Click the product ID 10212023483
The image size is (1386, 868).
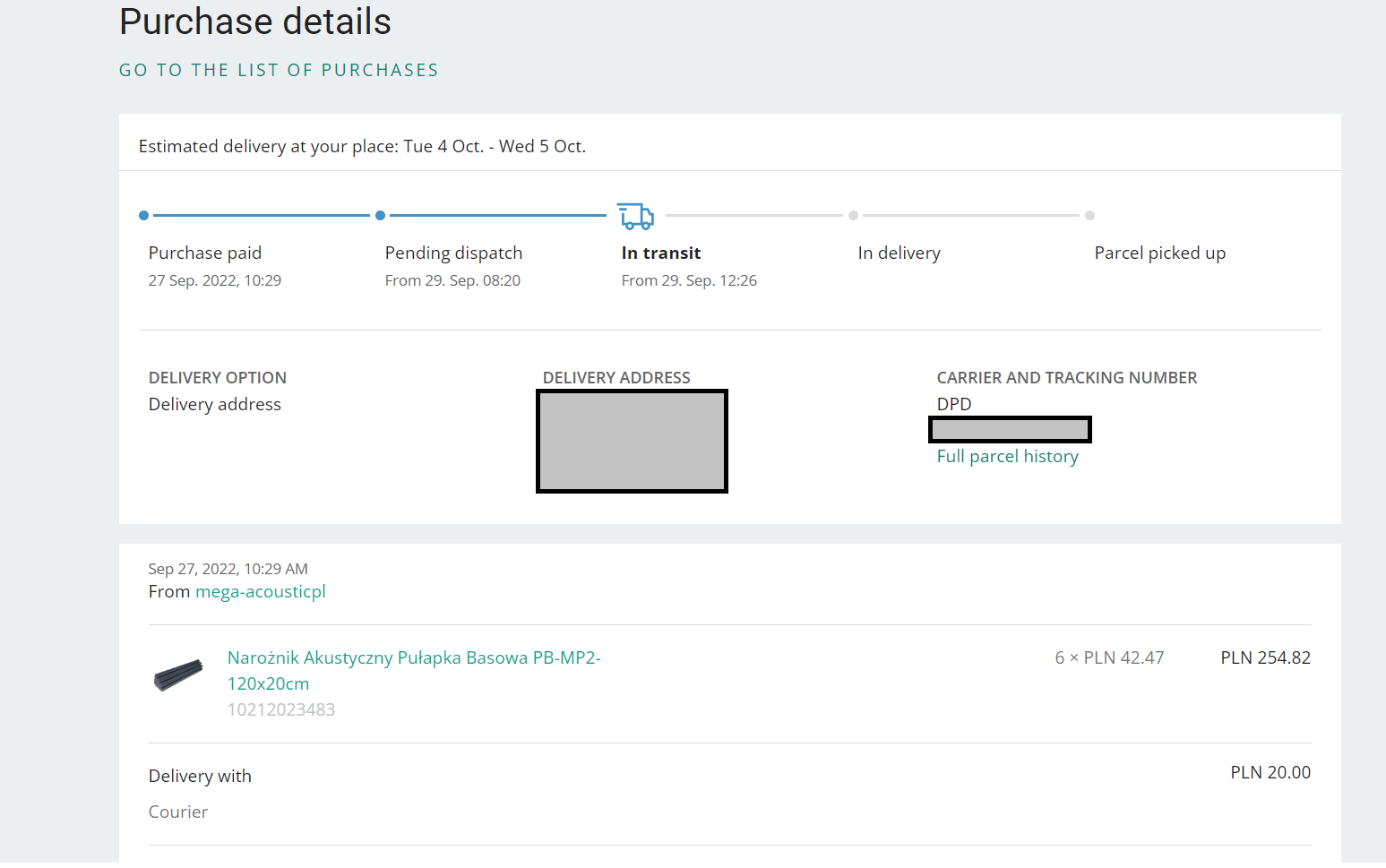(280, 710)
